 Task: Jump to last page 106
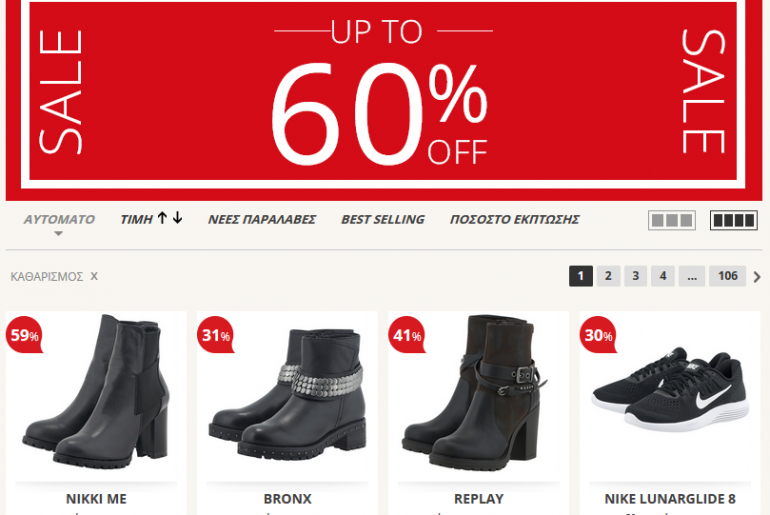pyautogui.click(x=727, y=276)
